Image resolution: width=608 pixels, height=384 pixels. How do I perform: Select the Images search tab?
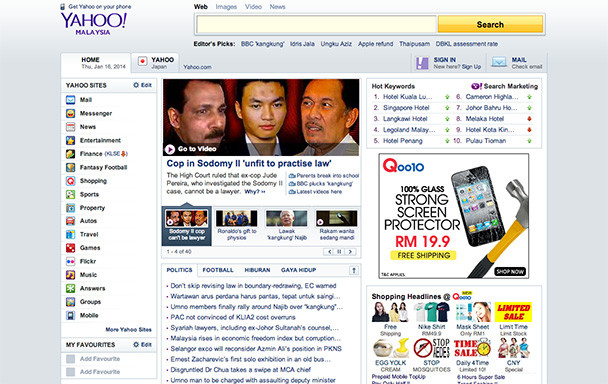click(226, 7)
